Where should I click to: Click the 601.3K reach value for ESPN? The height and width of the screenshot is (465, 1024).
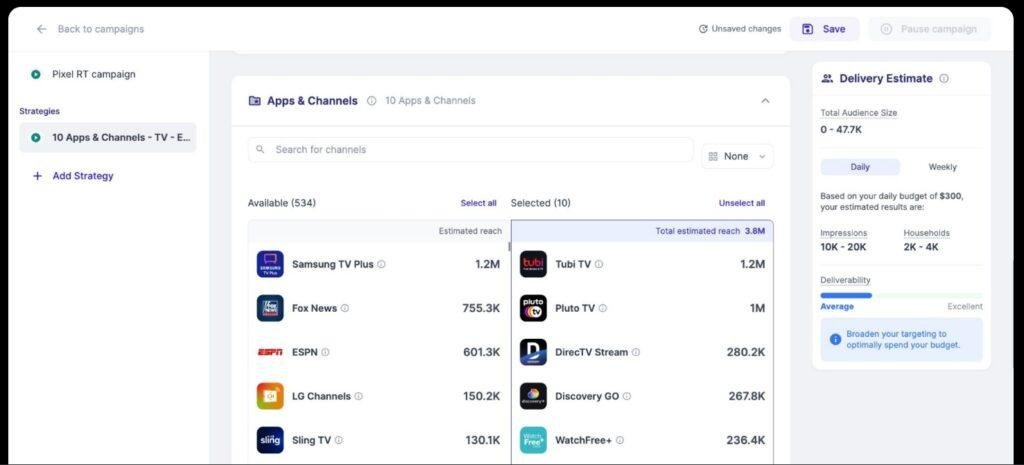pos(482,352)
